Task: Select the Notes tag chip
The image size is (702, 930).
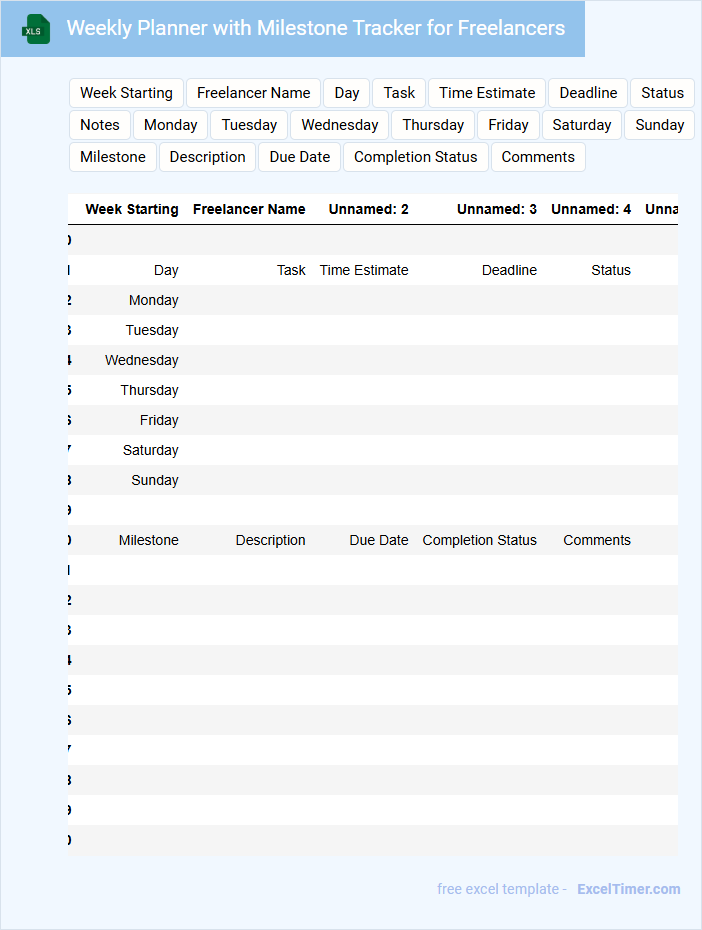Action: click(x=100, y=125)
